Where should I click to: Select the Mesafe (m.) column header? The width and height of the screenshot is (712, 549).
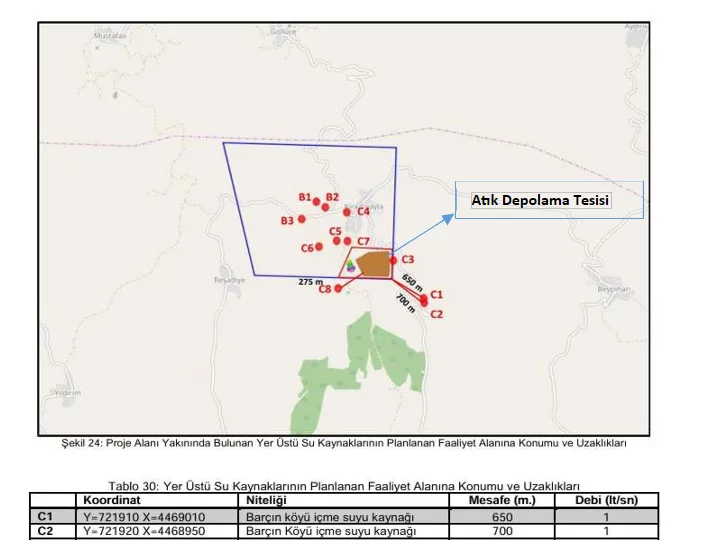[502, 500]
